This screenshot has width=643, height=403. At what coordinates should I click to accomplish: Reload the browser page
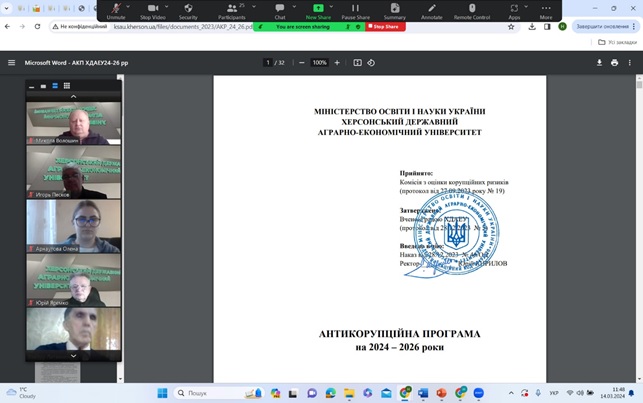[37, 27]
